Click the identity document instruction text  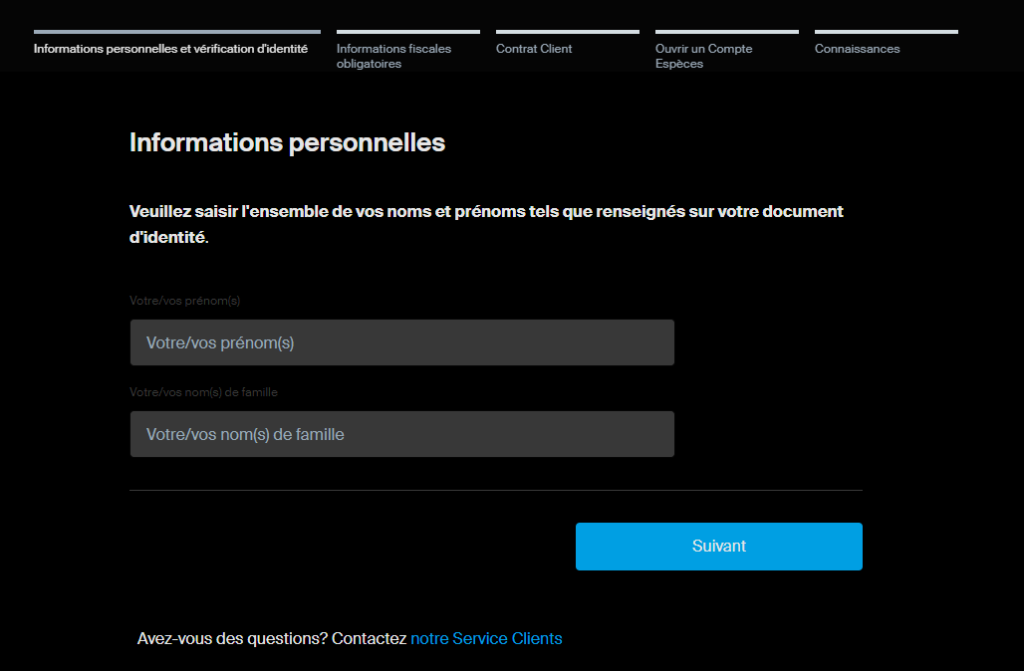pos(485,224)
